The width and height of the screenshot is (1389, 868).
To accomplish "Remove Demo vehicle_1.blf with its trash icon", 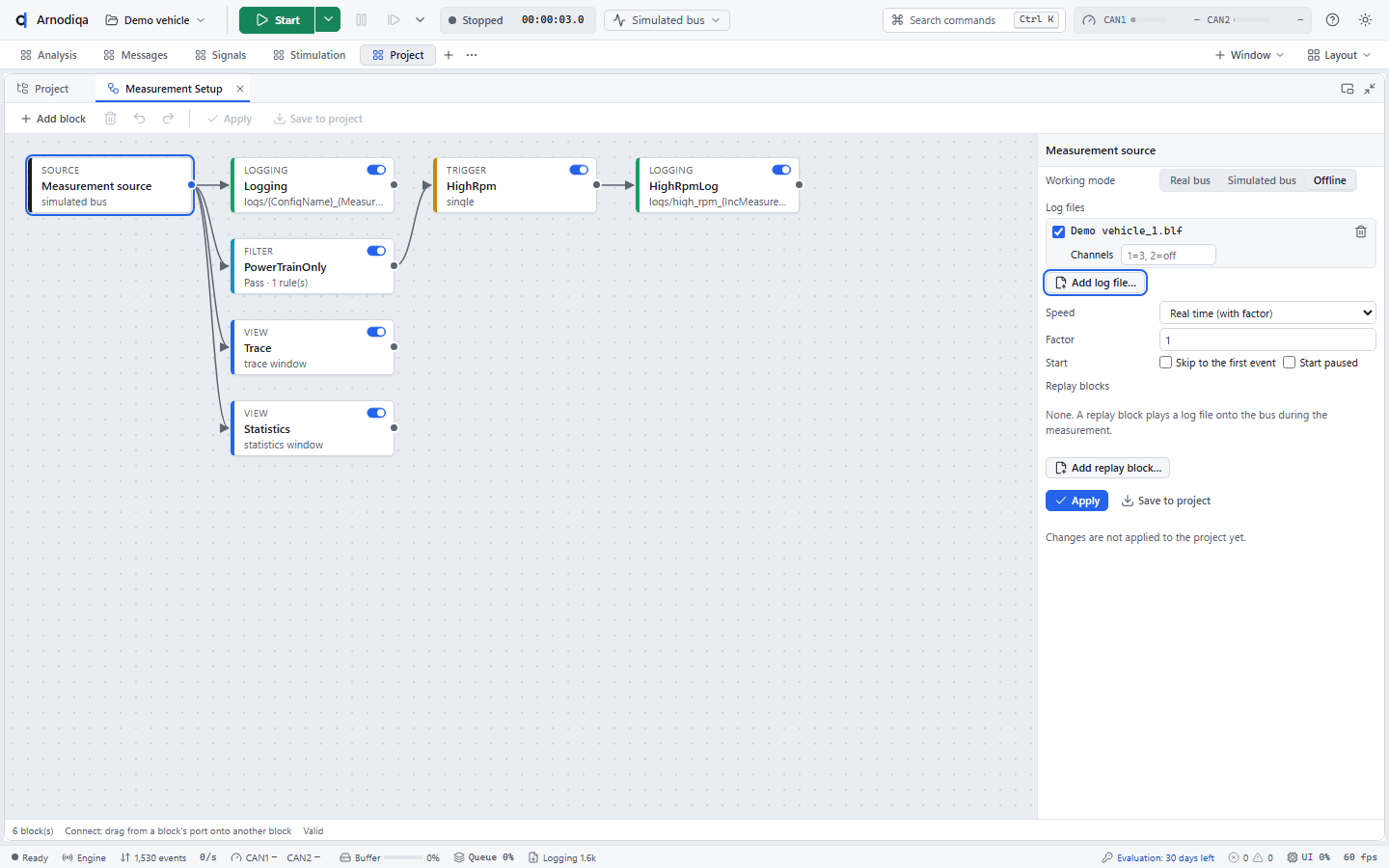I will (x=1361, y=231).
